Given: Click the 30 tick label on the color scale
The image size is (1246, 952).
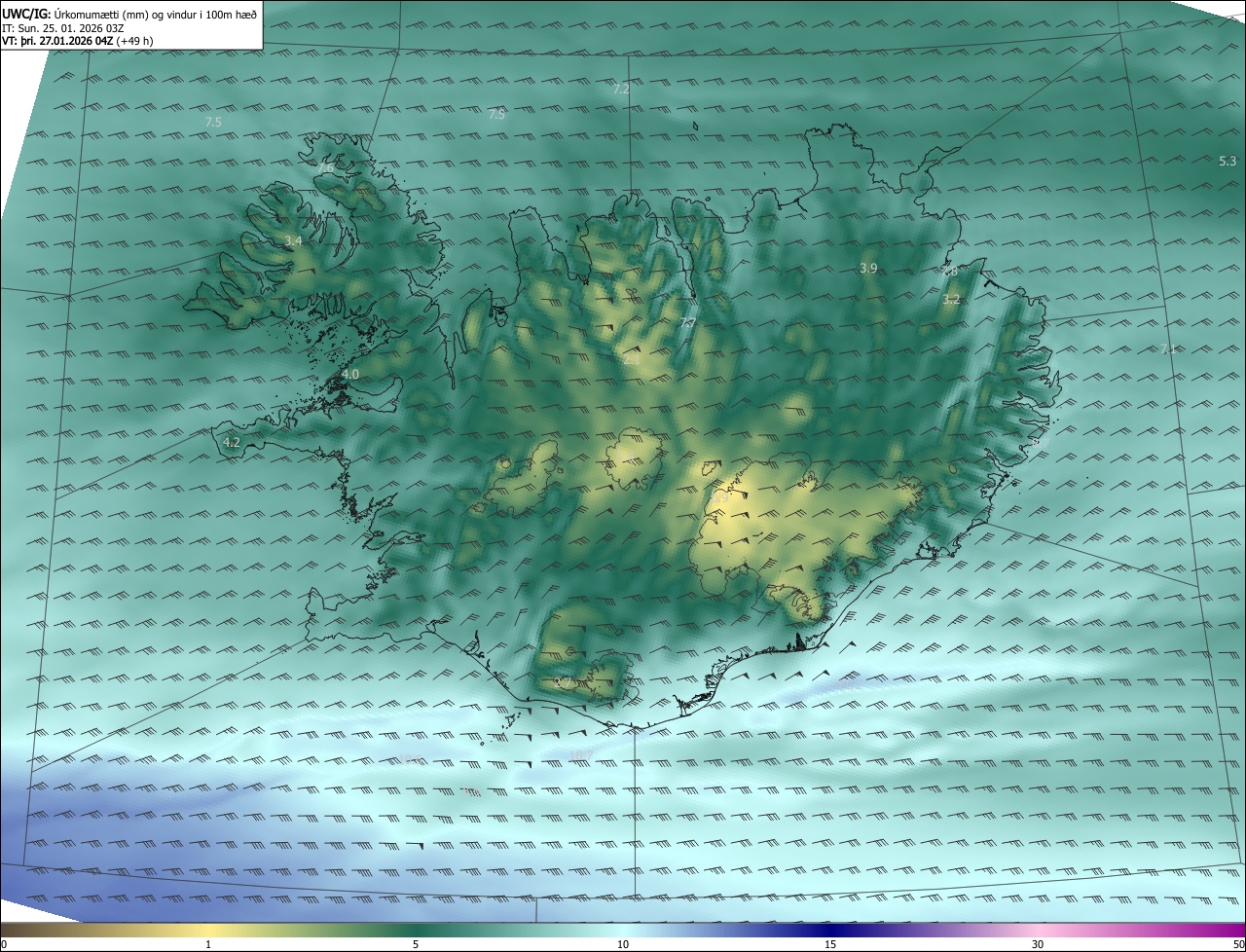Looking at the screenshot, I should coord(1038,944).
